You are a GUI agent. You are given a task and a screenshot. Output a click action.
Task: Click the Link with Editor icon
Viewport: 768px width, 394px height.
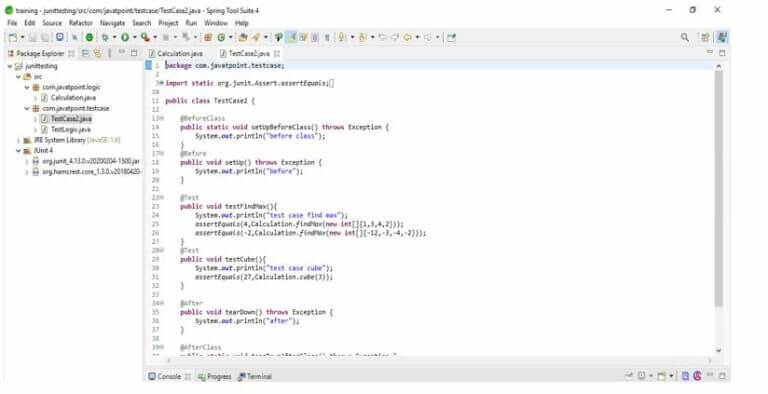tap(97, 53)
